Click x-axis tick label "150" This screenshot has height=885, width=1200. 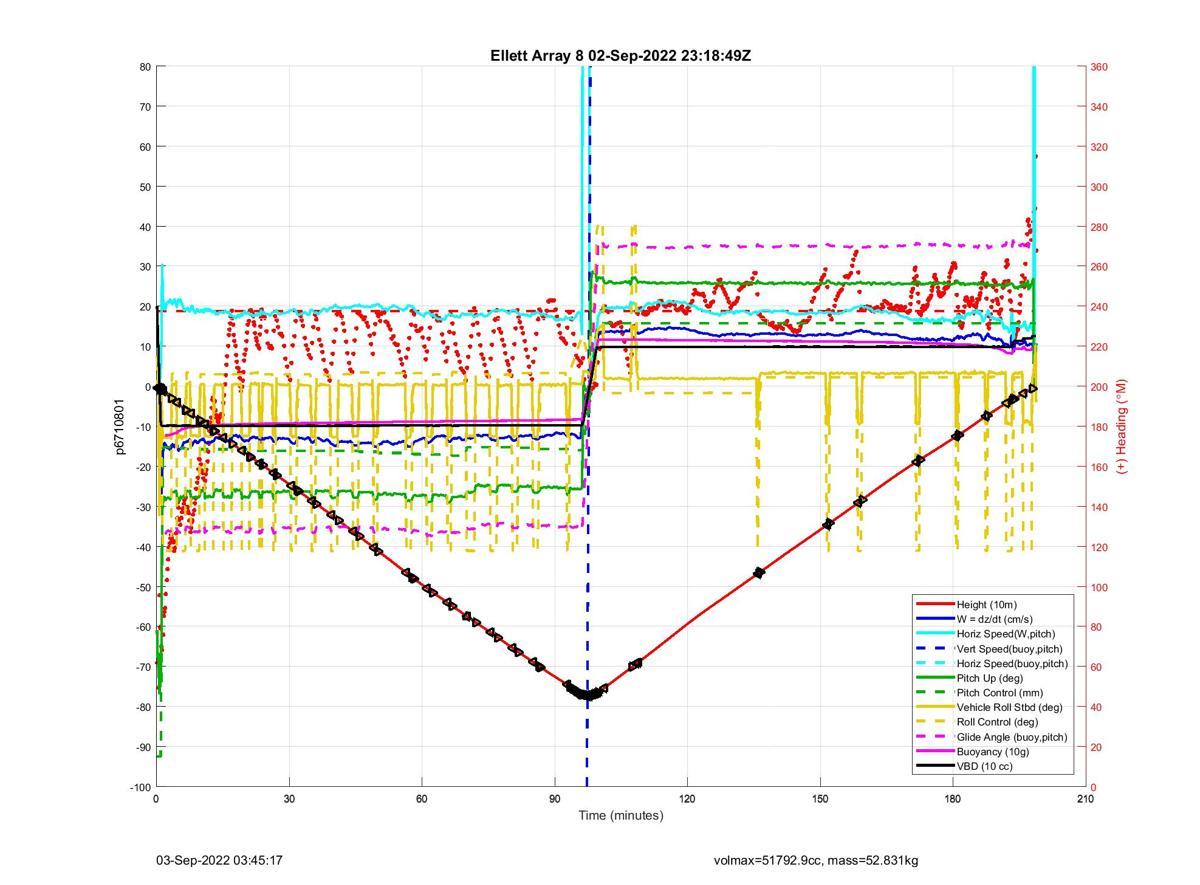coord(820,798)
